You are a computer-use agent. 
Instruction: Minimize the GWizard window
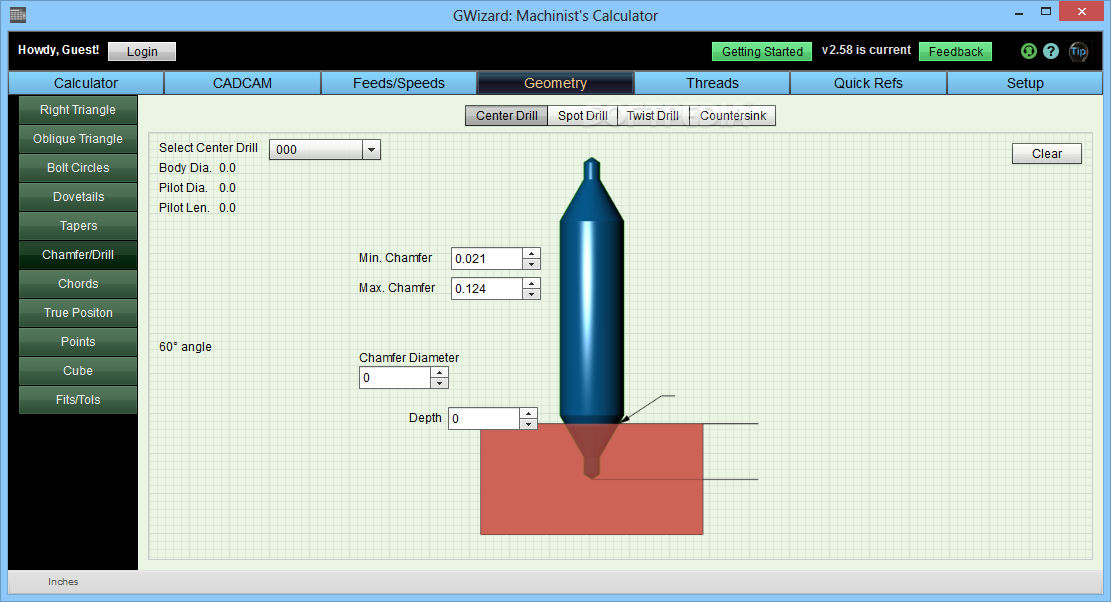[x=1019, y=13]
